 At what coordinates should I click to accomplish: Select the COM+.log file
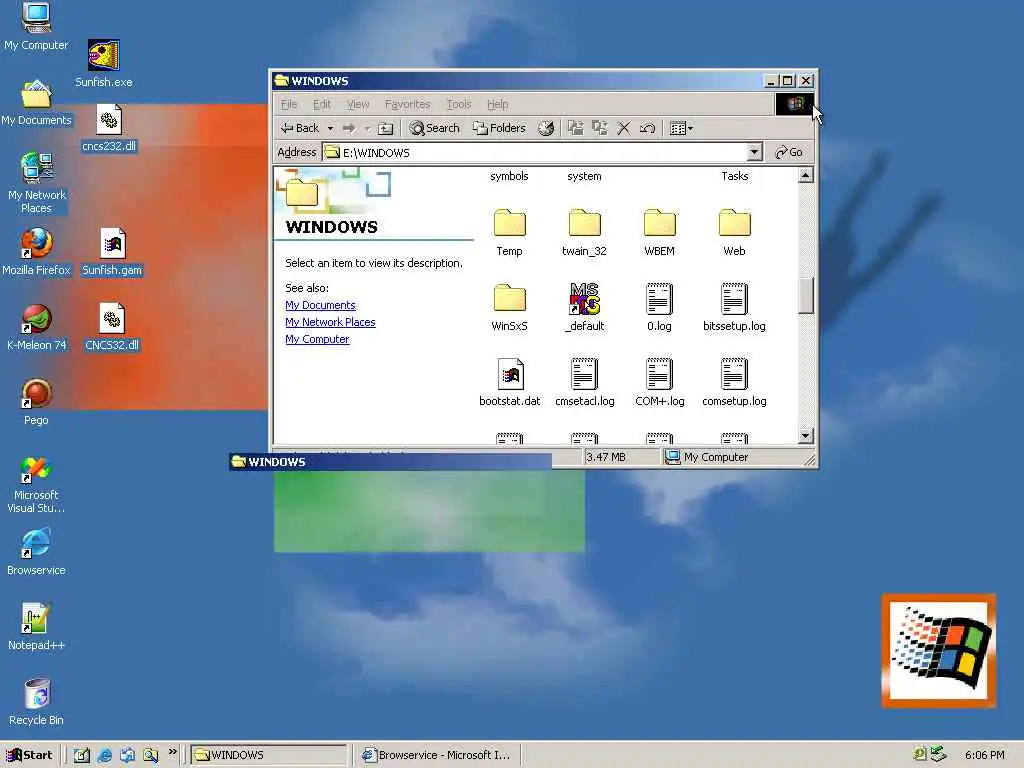pos(660,383)
